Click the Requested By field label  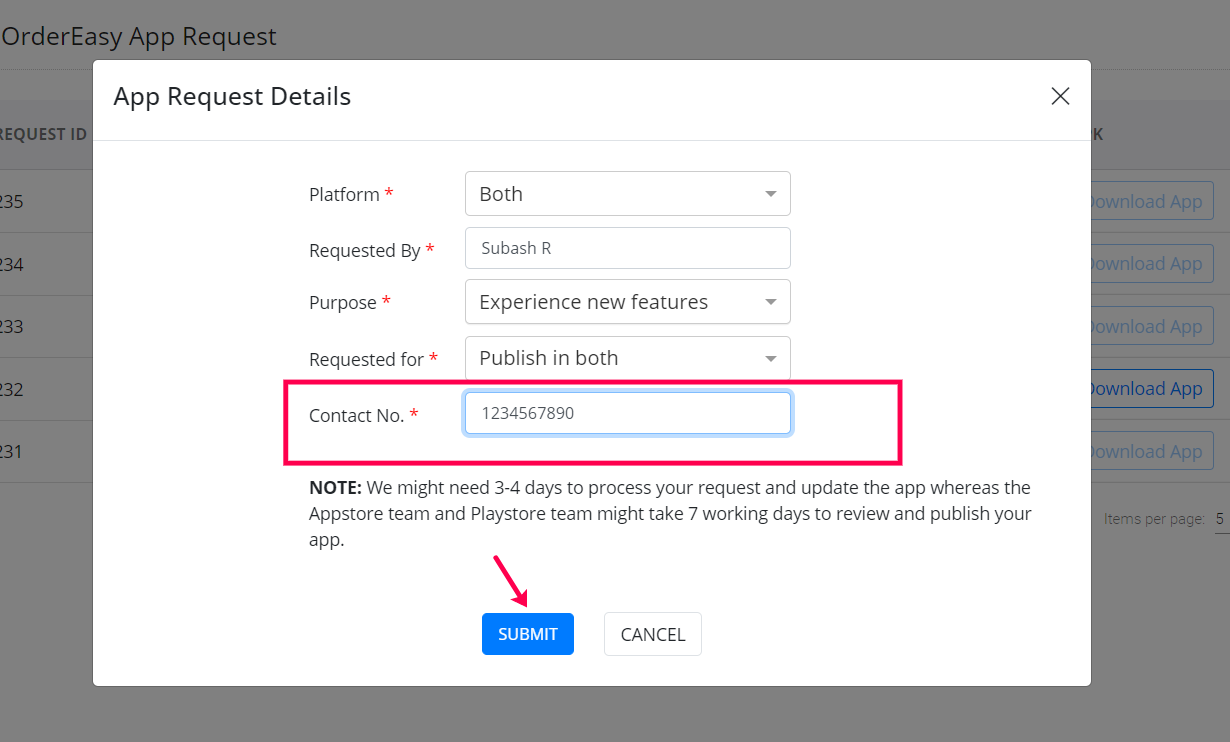(x=364, y=251)
